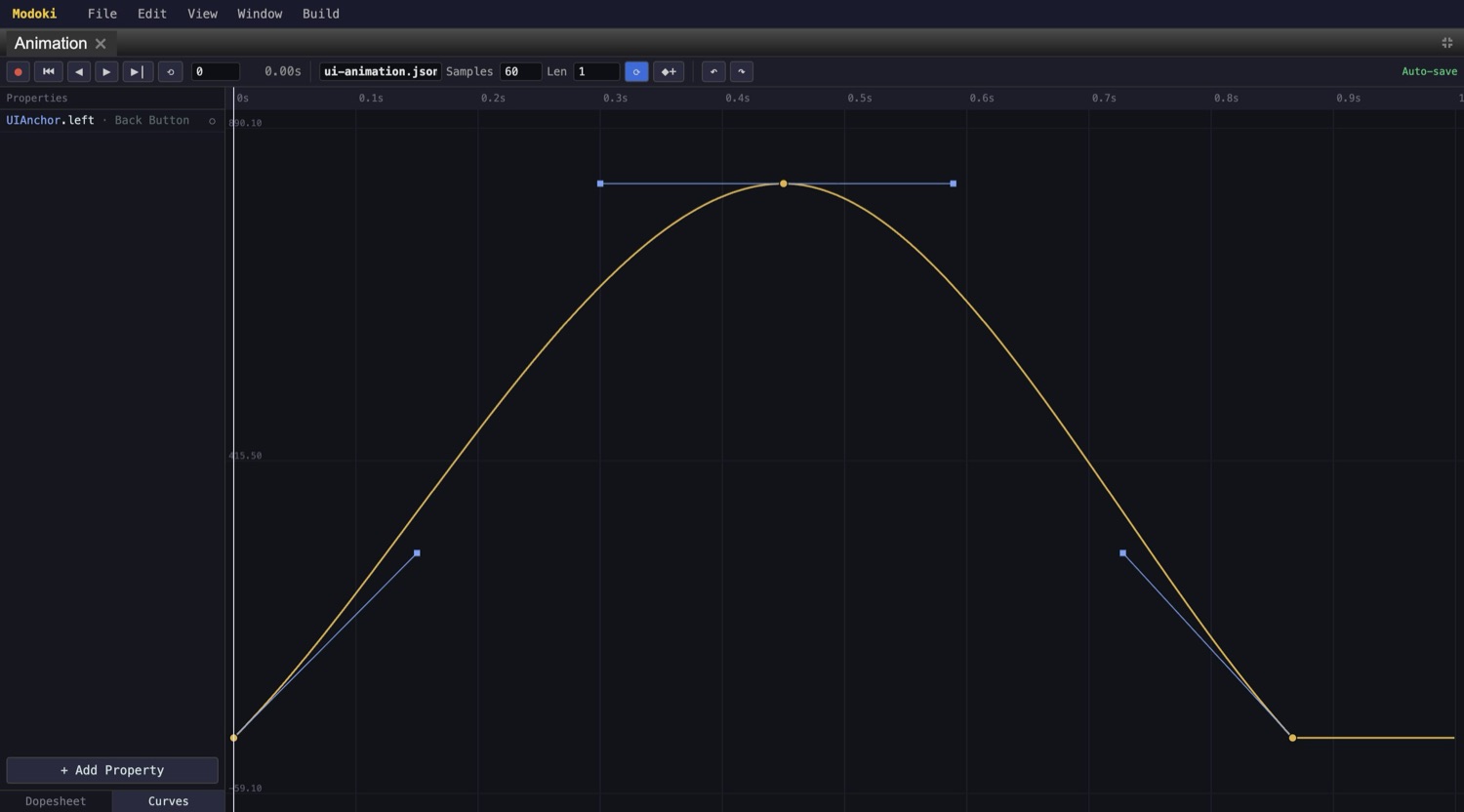This screenshot has width=1464, height=812.
Task: Collapse the panel using the top-right icon
Action: (x=1446, y=43)
